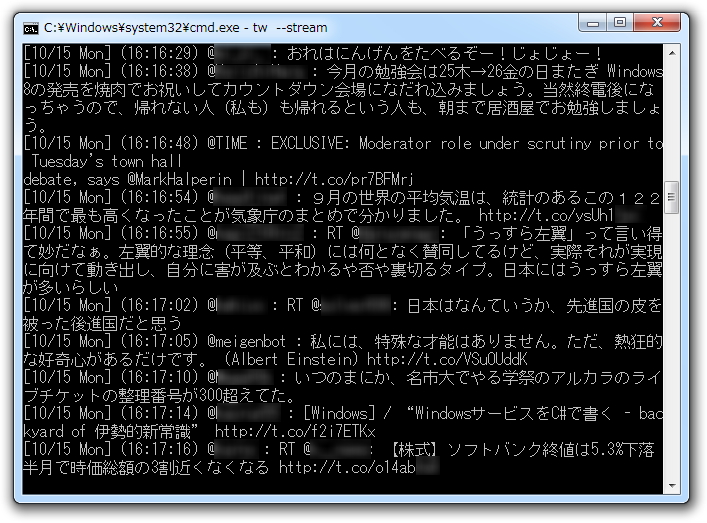The image size is (707, 523).
Task: Click the text 'kyard of 伊勢的新常識'
Action: (111, 431)
